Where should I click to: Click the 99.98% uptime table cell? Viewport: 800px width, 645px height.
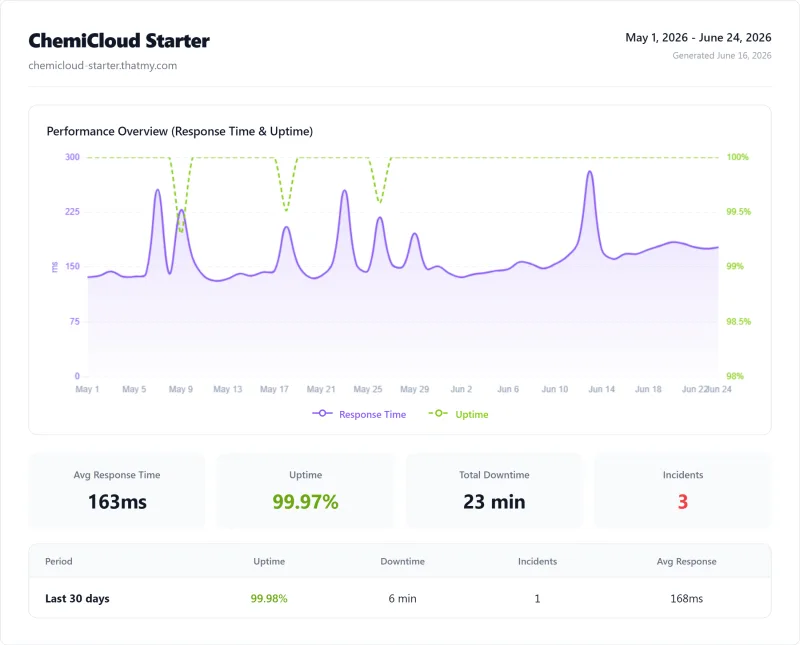[269, 598]
